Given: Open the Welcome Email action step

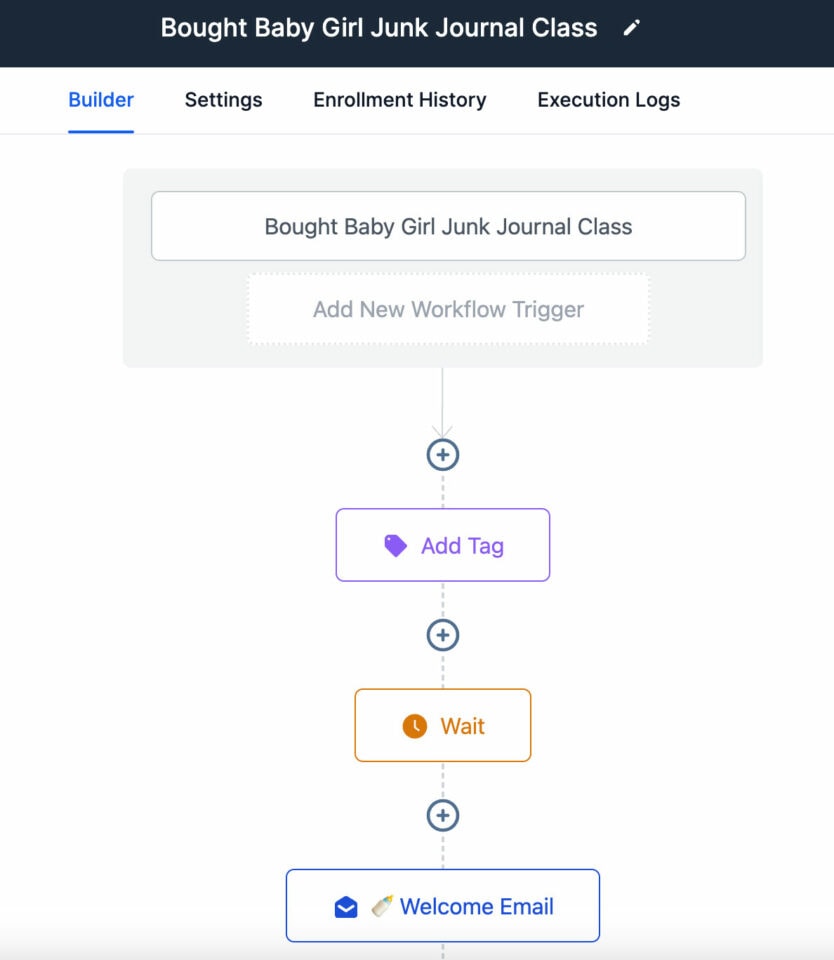Looking at the screenshot, I should coord(443,906).
